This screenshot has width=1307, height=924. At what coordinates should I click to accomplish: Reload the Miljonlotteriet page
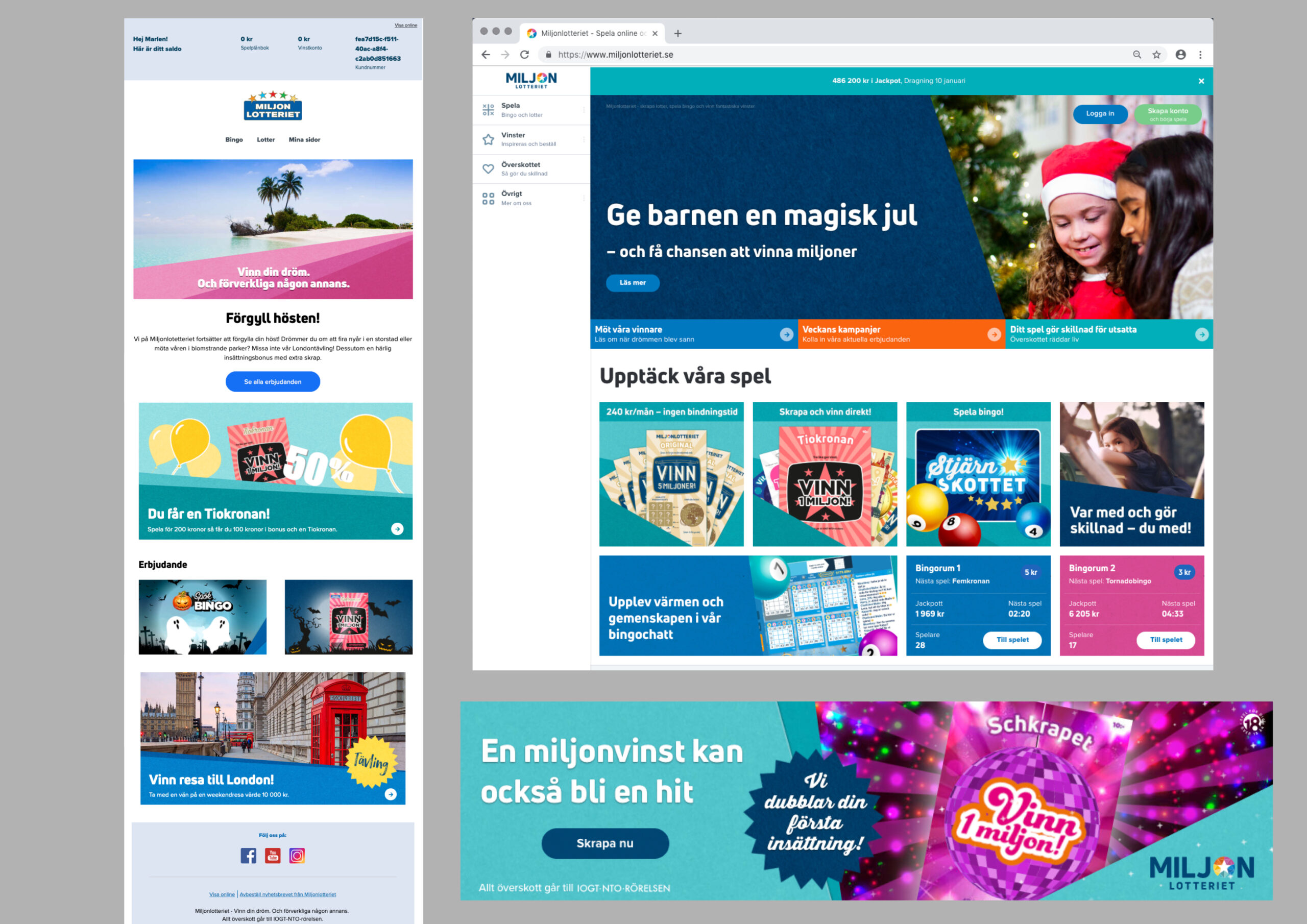524,55
